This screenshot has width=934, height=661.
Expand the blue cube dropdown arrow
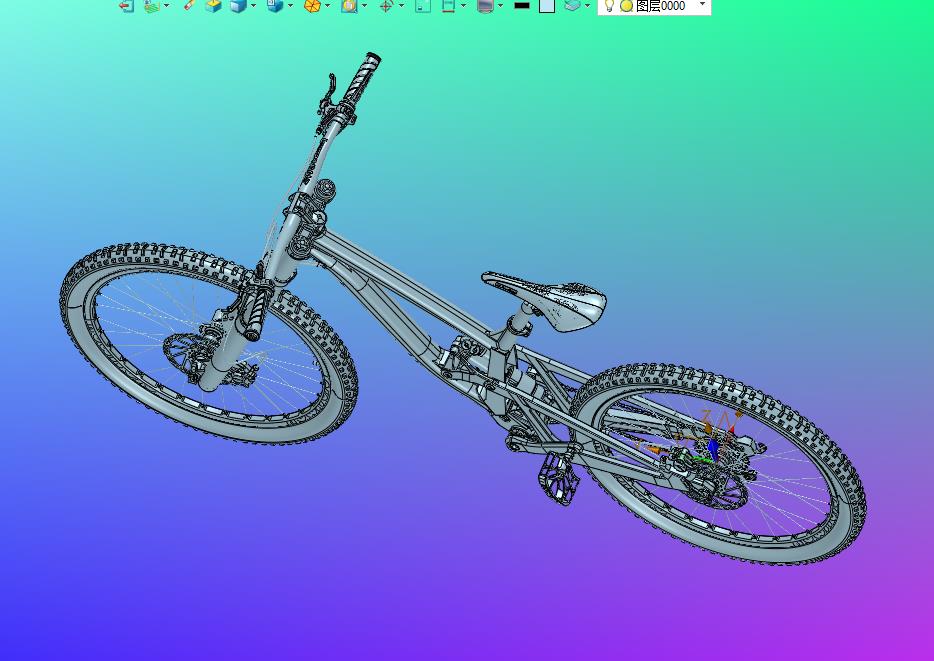(254, 5)
